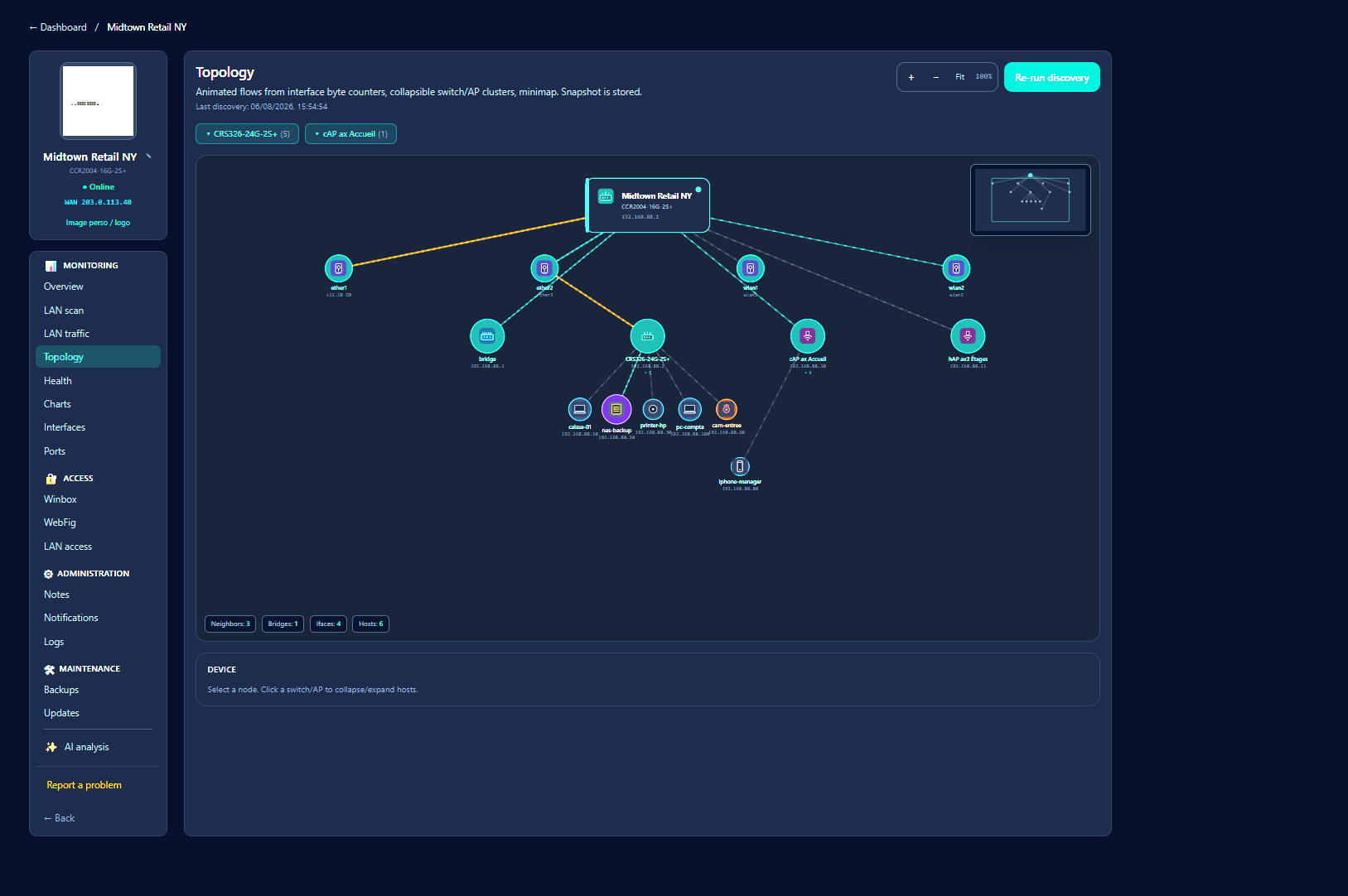Click the Ifaces: 4 stat badge
The height and width of the screenshot is (896, 1348).
pos(328,624)
